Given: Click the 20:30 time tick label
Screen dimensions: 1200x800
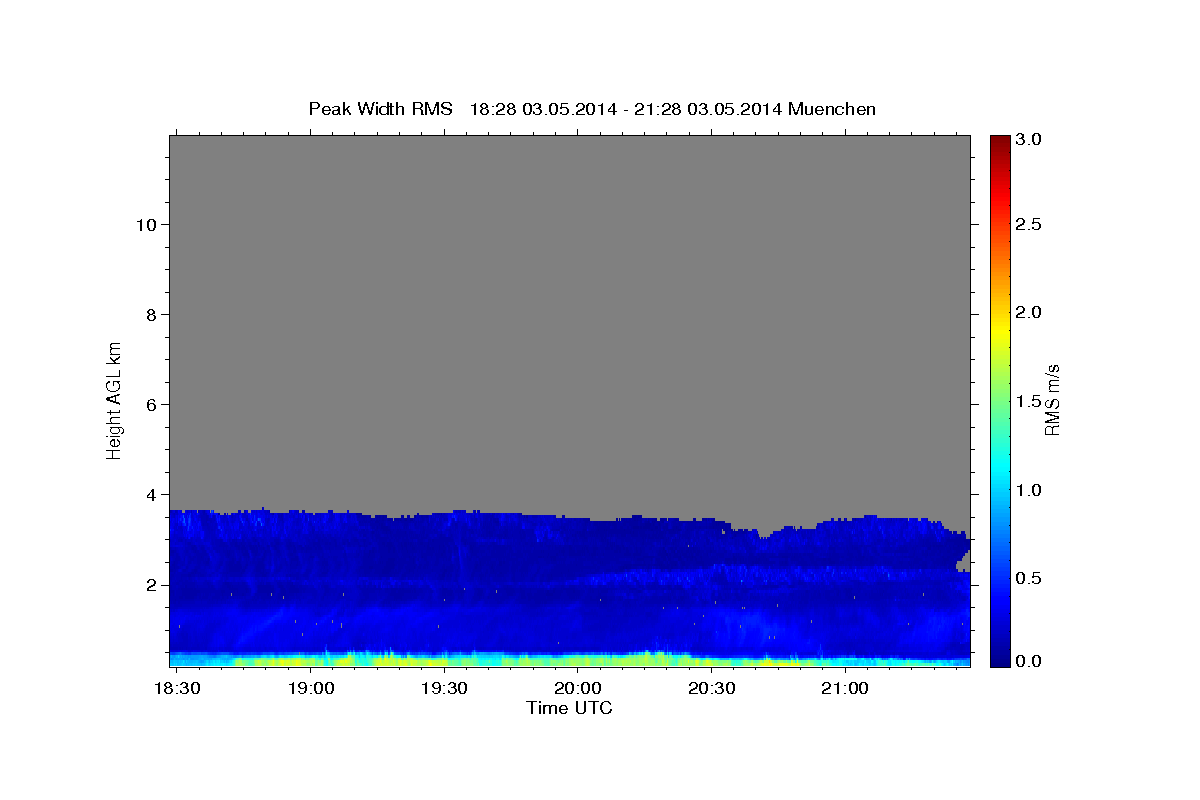Looking at the screenshot, I should 711,689.
